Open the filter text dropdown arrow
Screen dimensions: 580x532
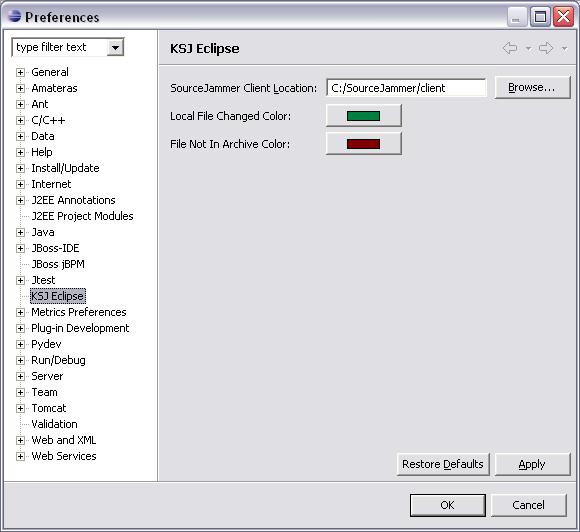(115, 48)
